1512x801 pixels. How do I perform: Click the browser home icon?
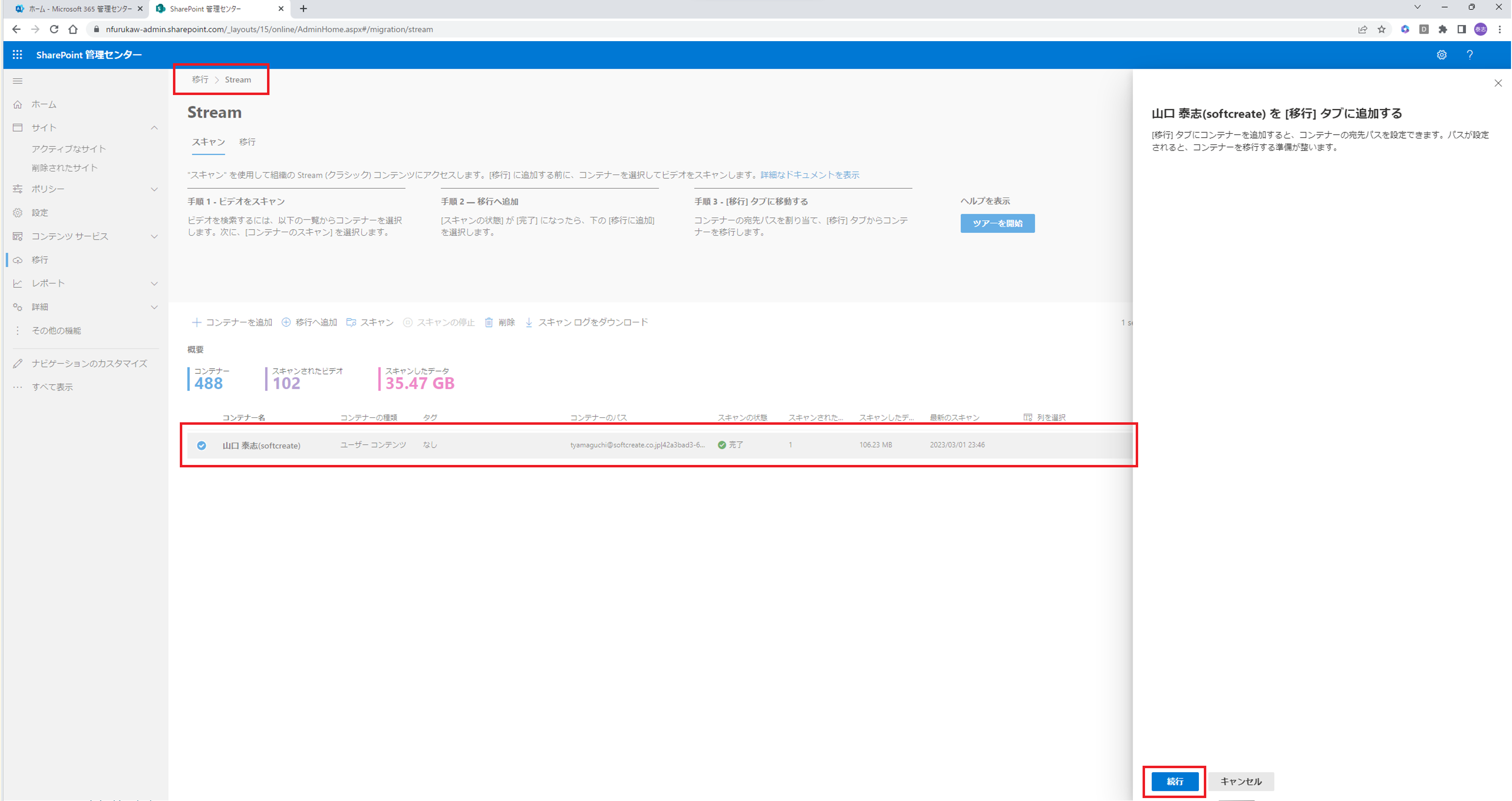(x=73, y=29)
